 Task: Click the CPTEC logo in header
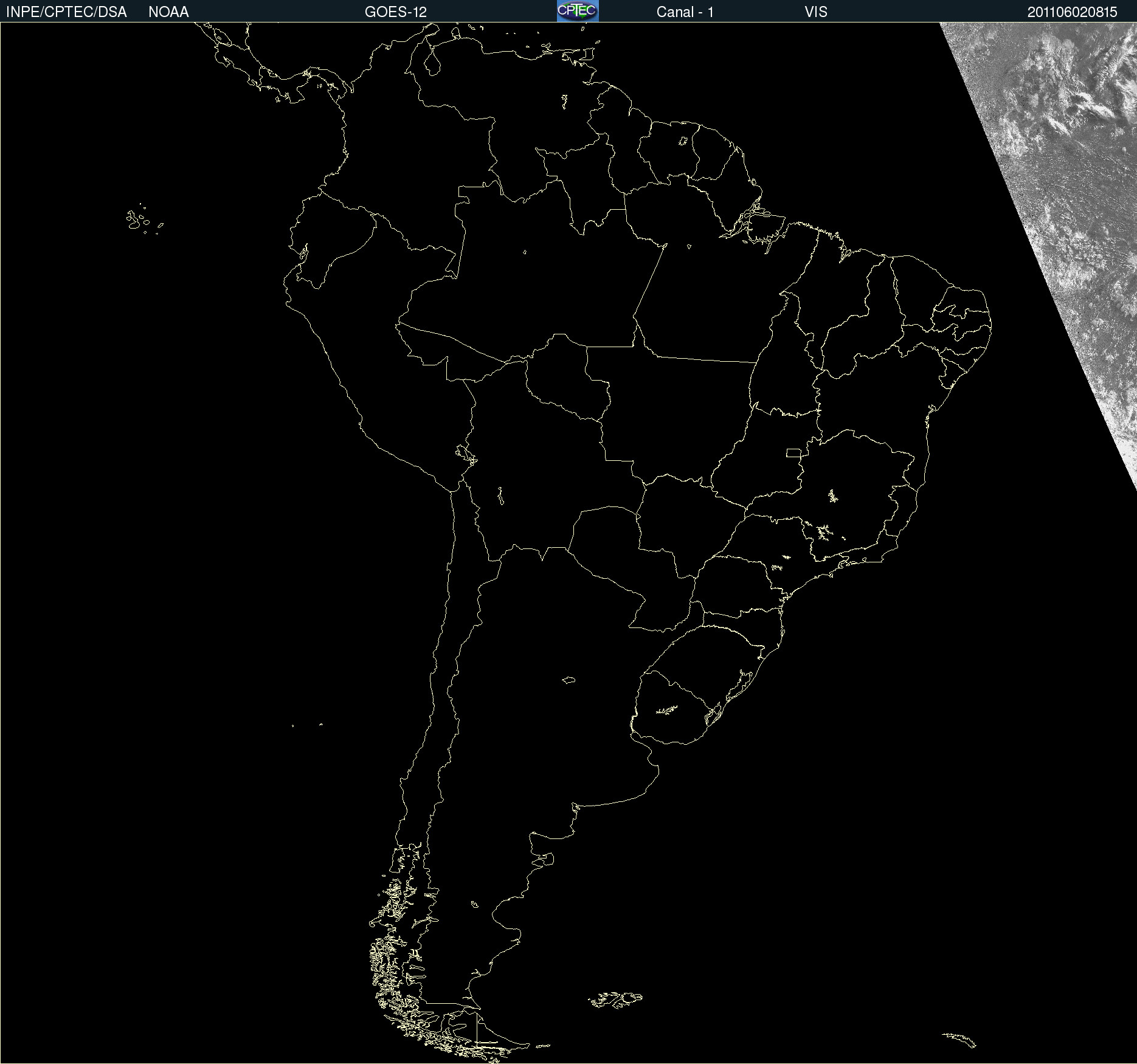[578, 11]
